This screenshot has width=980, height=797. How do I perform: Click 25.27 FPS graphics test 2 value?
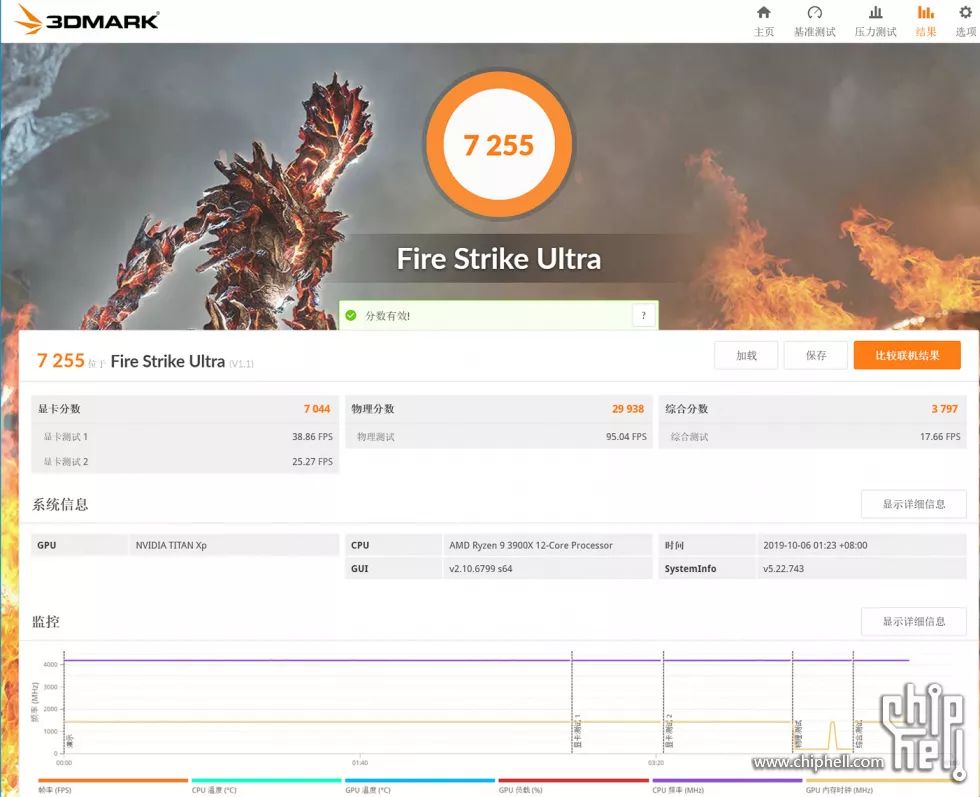point(312,461)
